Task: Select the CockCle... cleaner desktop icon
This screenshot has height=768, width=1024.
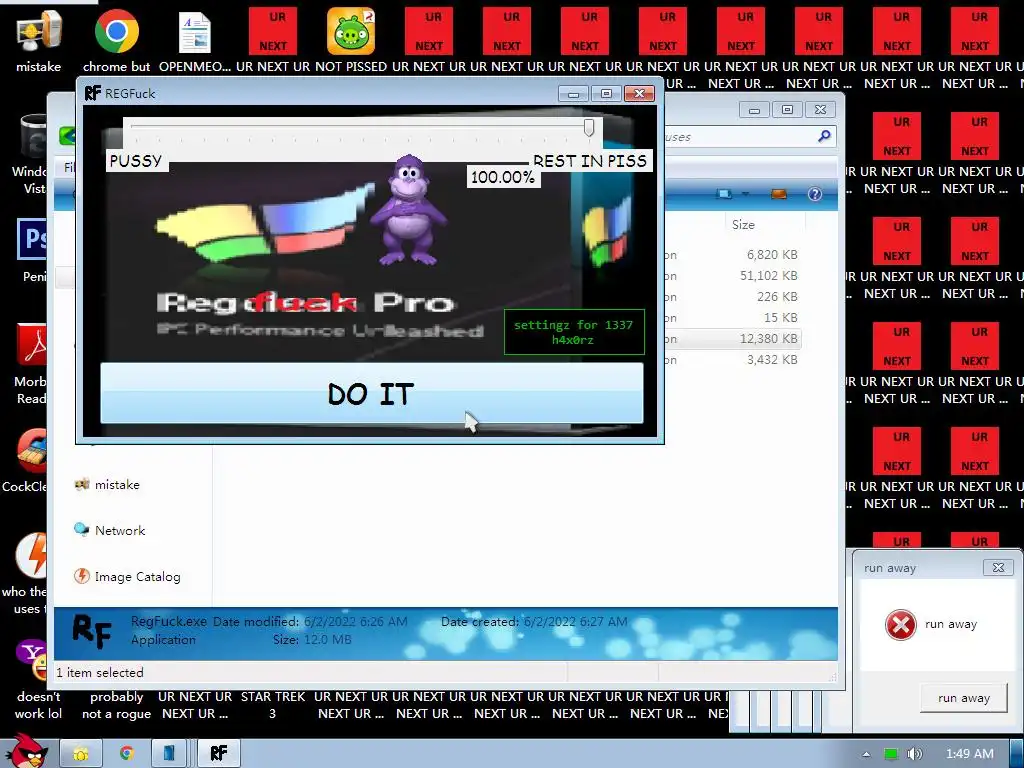Action: point(31,450)
